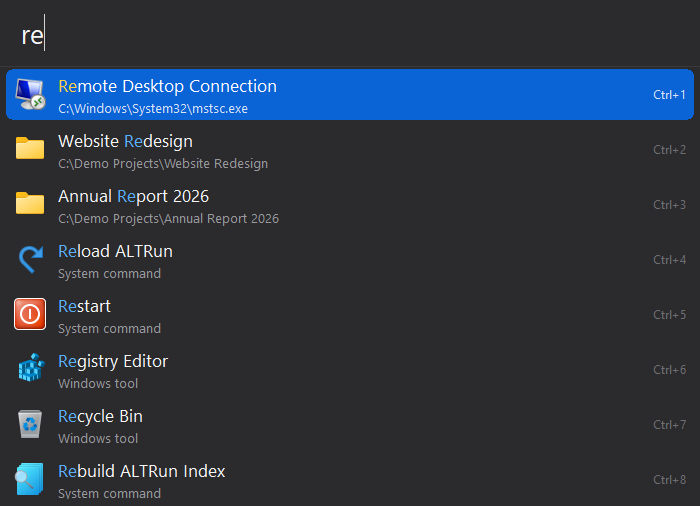The width and height of the screenshot is (700, 506).
Task: Select the Annual Report 2026 result title
Action: (133, 196)
